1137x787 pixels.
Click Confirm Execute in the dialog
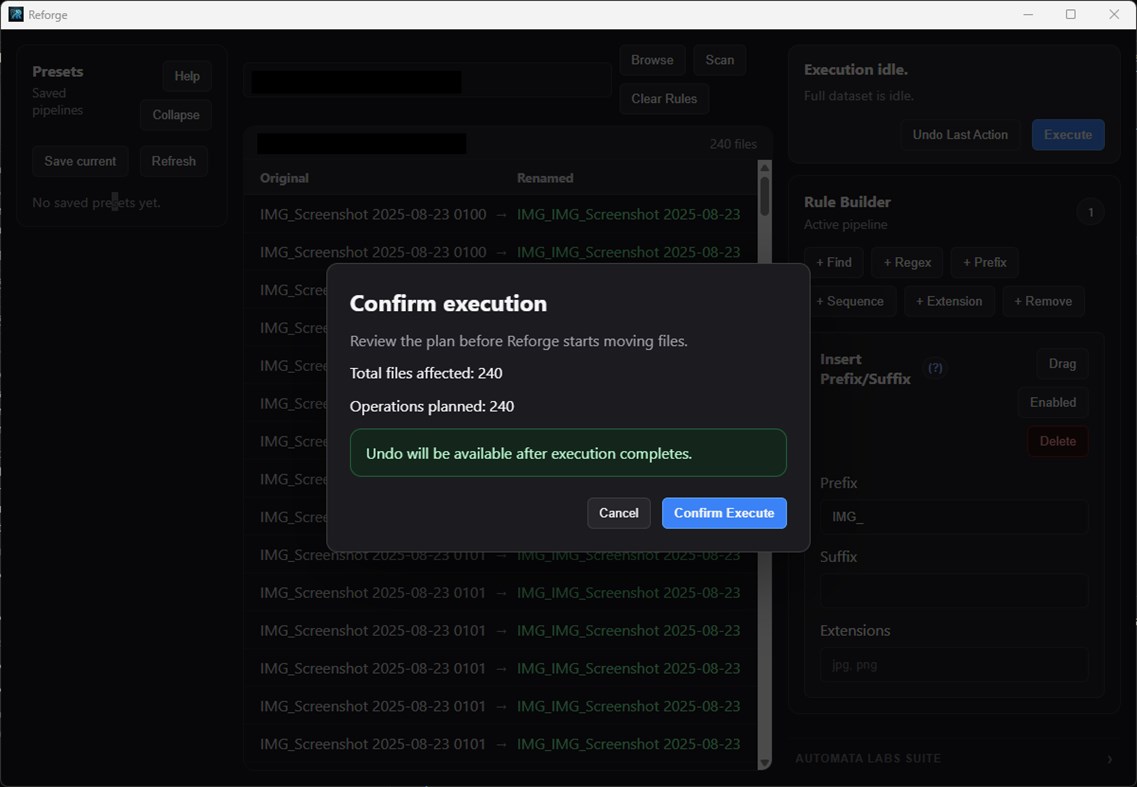pyautogui.click(x=724, y=513)
